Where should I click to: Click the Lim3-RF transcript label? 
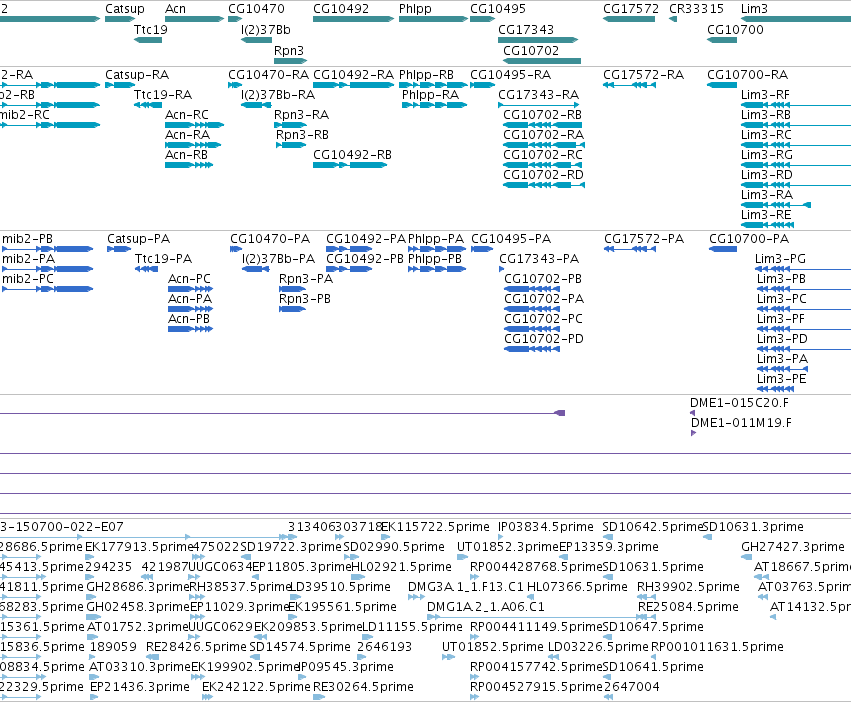765,95
